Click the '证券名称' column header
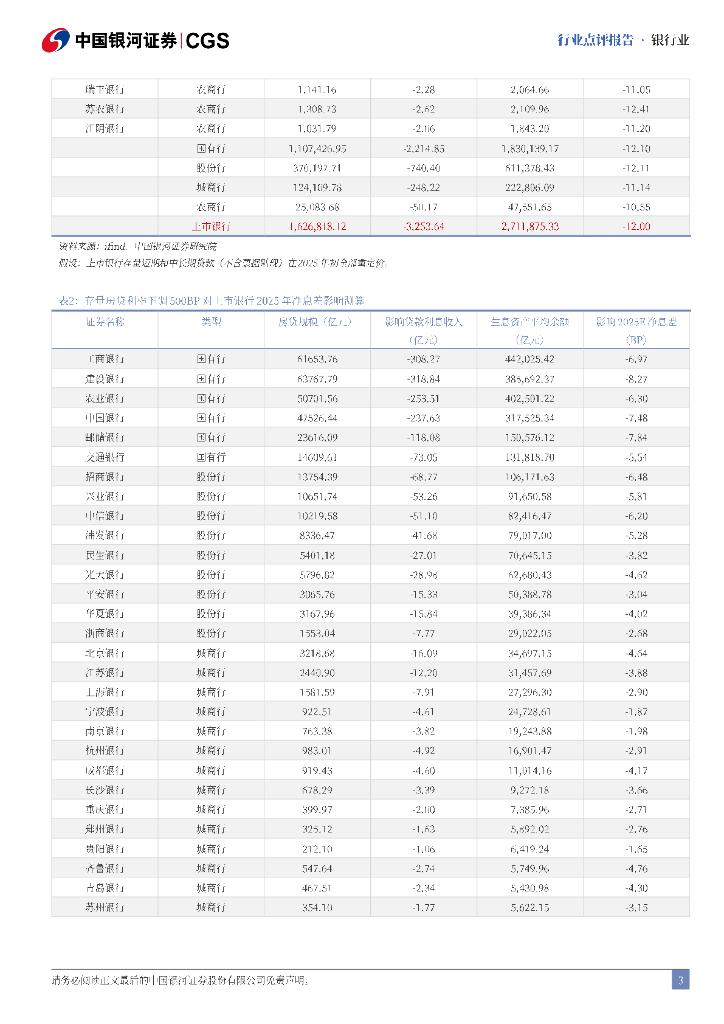 104,321
